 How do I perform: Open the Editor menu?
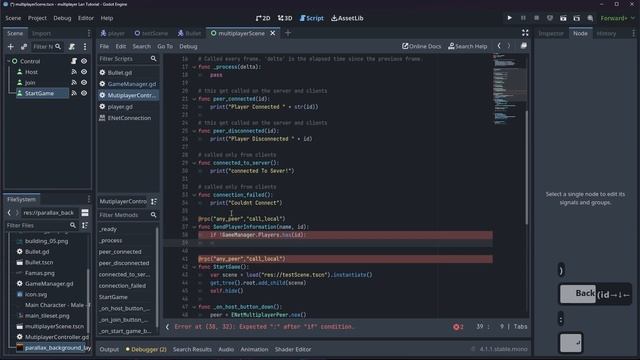(x=86, y=18)
